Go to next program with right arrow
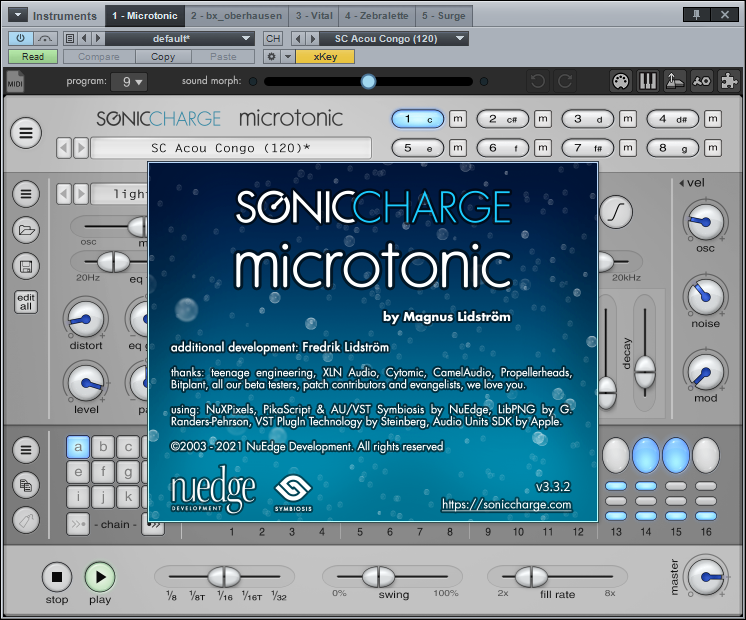This screenshot has width=746, height=620. pos(81,148)
